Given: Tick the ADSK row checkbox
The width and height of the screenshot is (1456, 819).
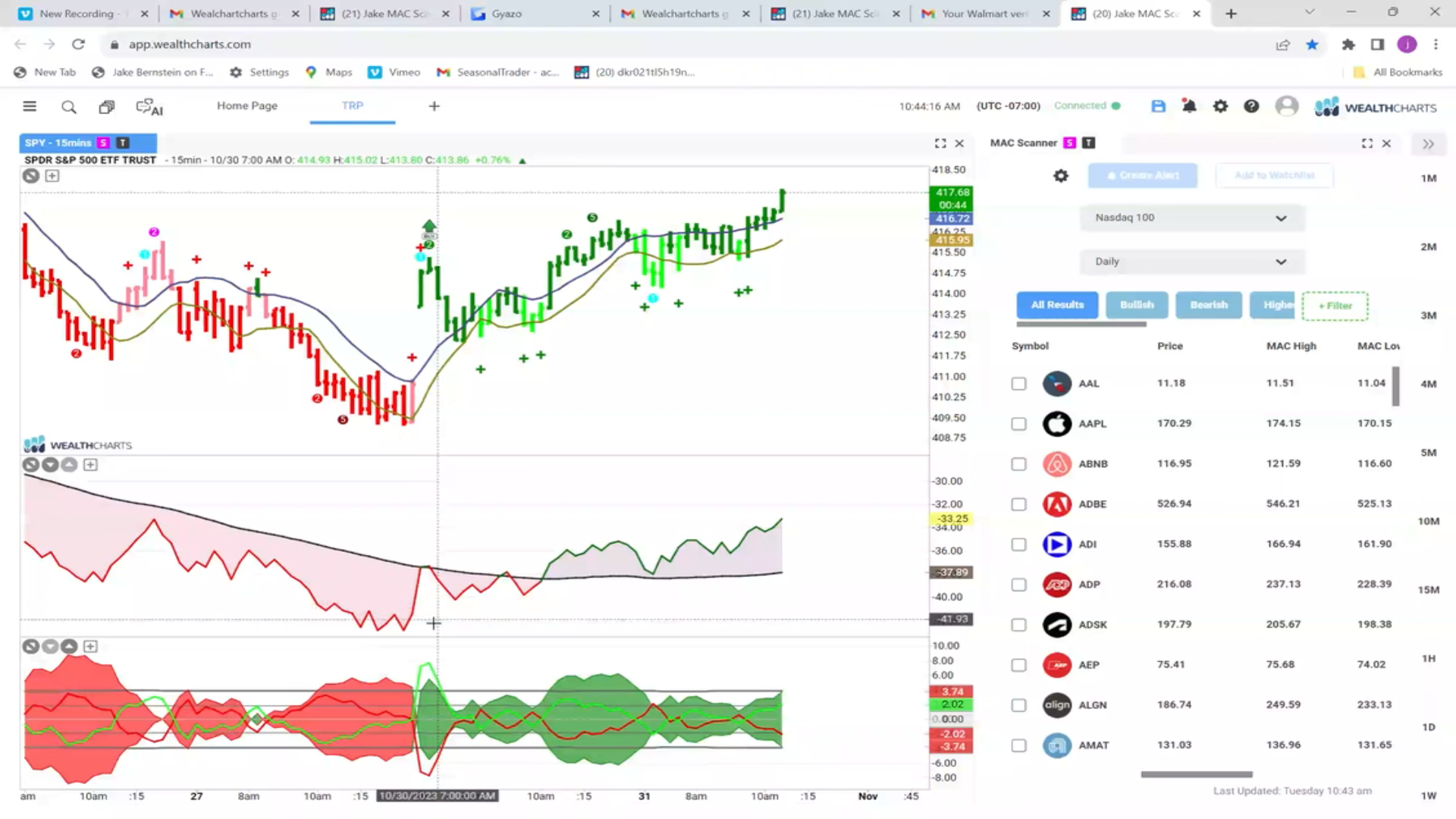Looking at the screenshot, I should click(1018, 625).
